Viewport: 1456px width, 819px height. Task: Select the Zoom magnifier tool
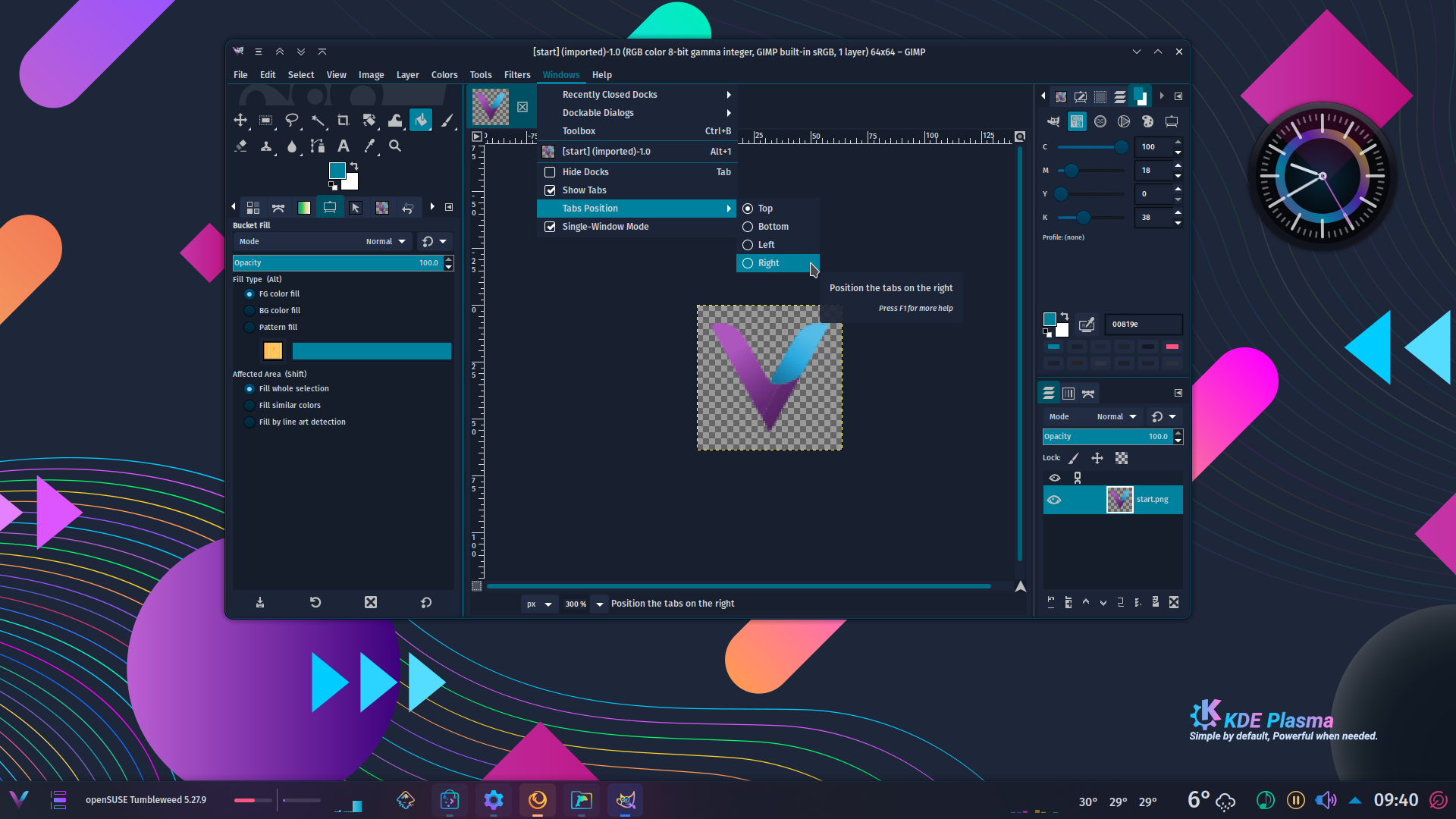[x=395, y=146]
